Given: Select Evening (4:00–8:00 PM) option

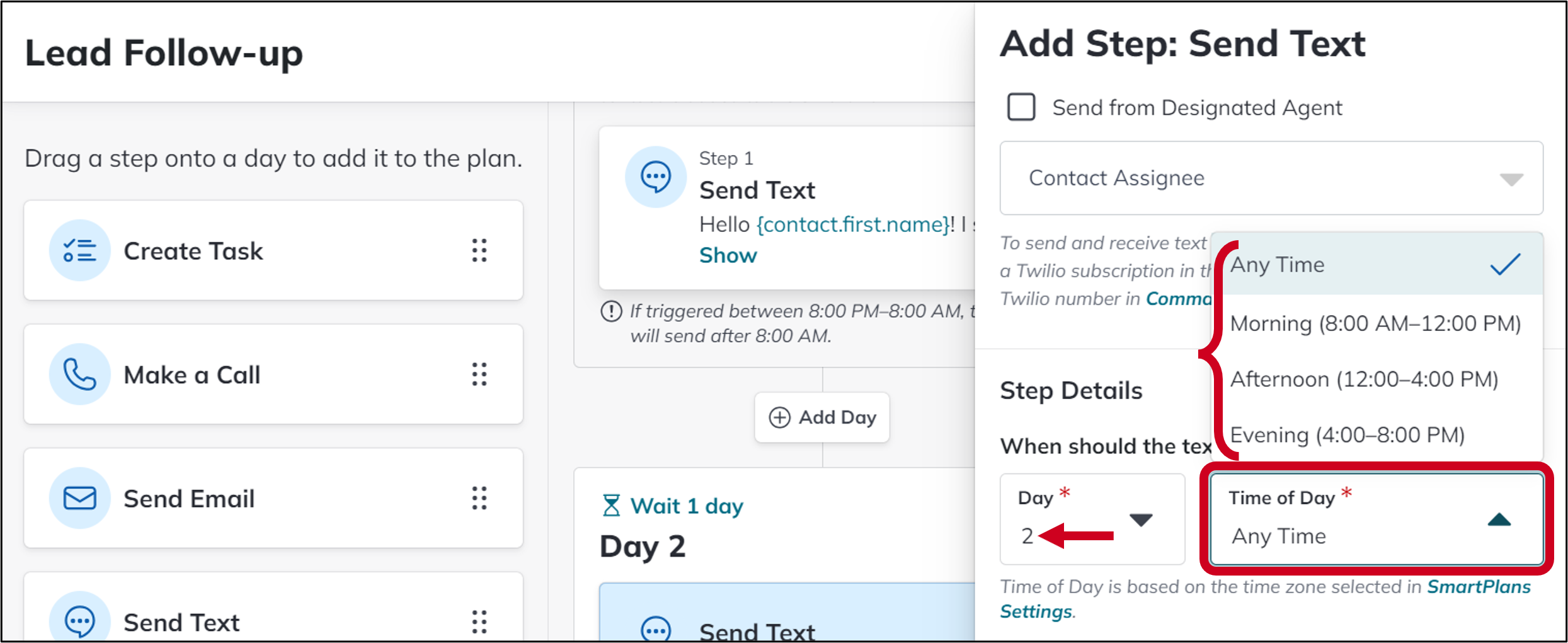Looking at the screenshot, I should 1376,435.
